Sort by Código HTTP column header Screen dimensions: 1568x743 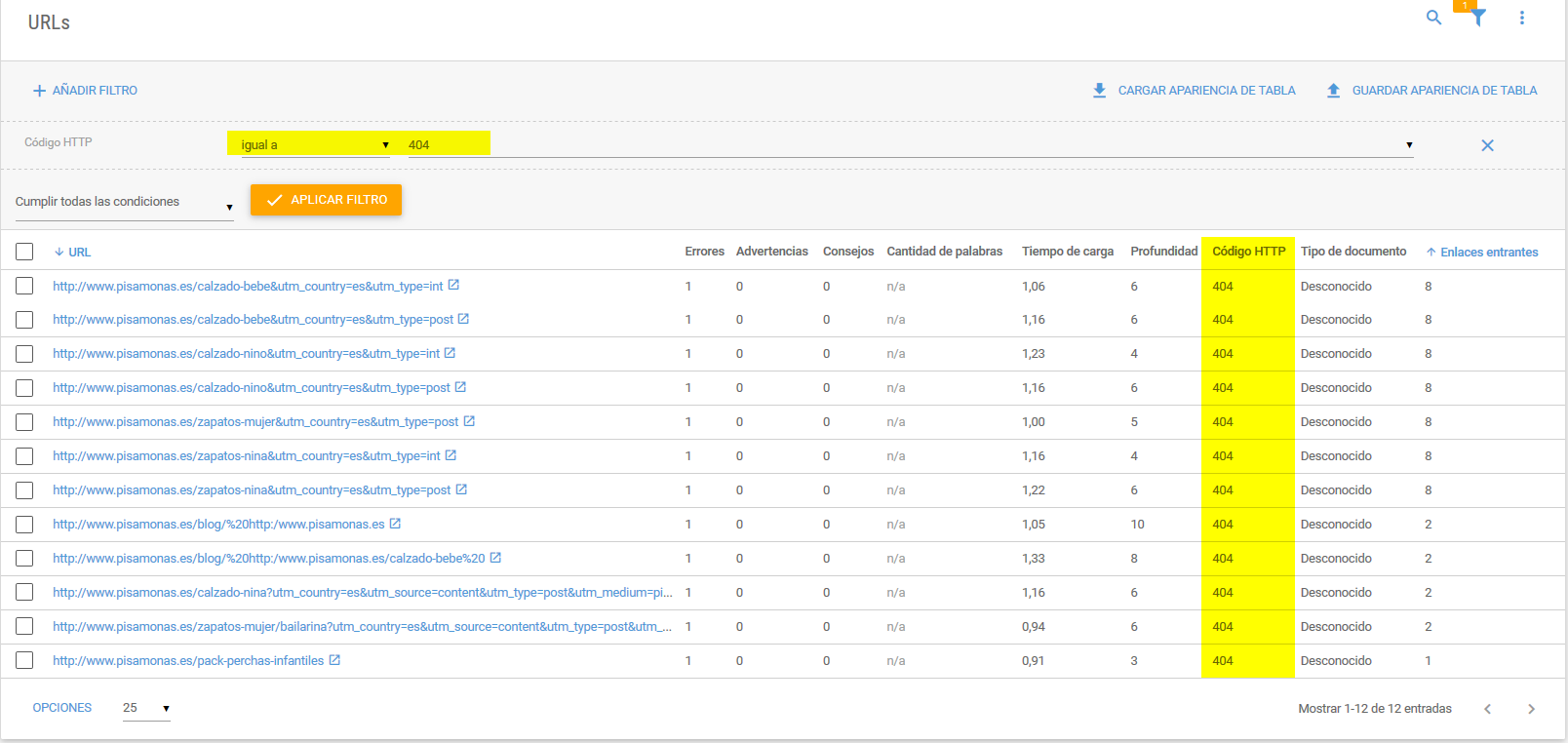(1248, 251)
